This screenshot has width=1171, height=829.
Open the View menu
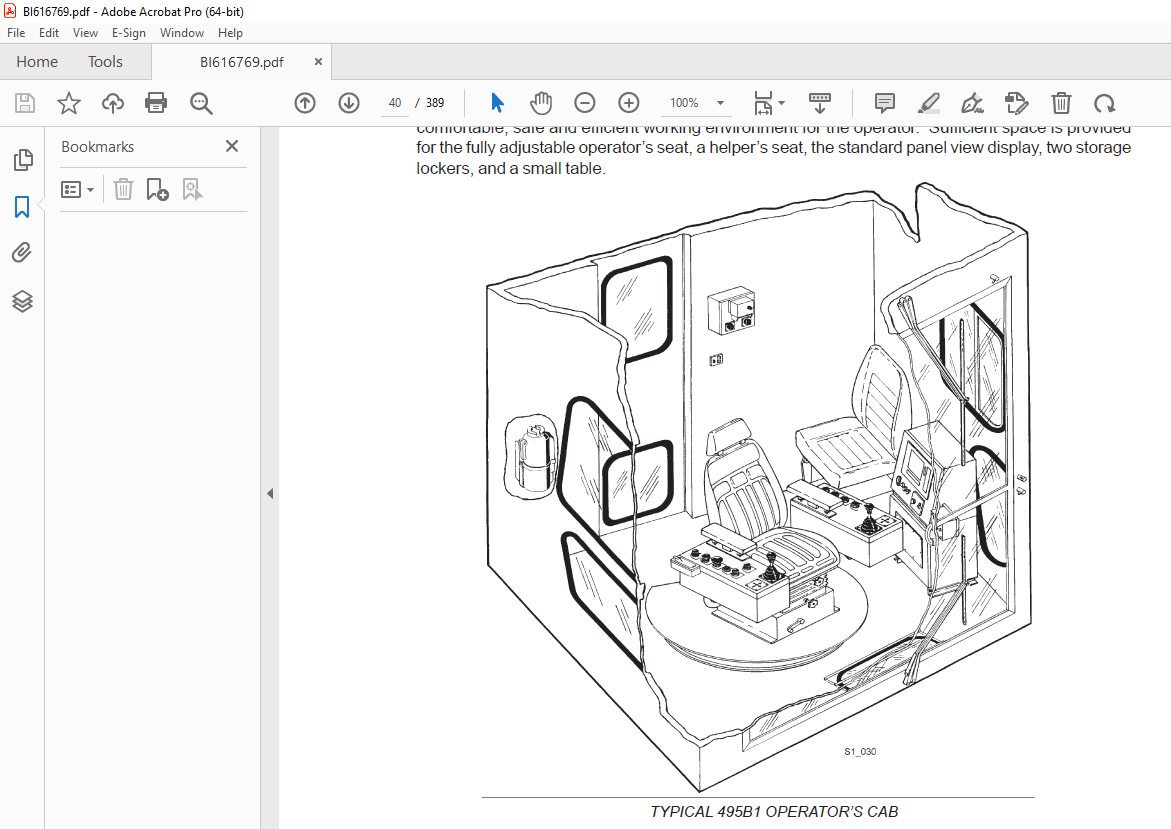(85, 33)
